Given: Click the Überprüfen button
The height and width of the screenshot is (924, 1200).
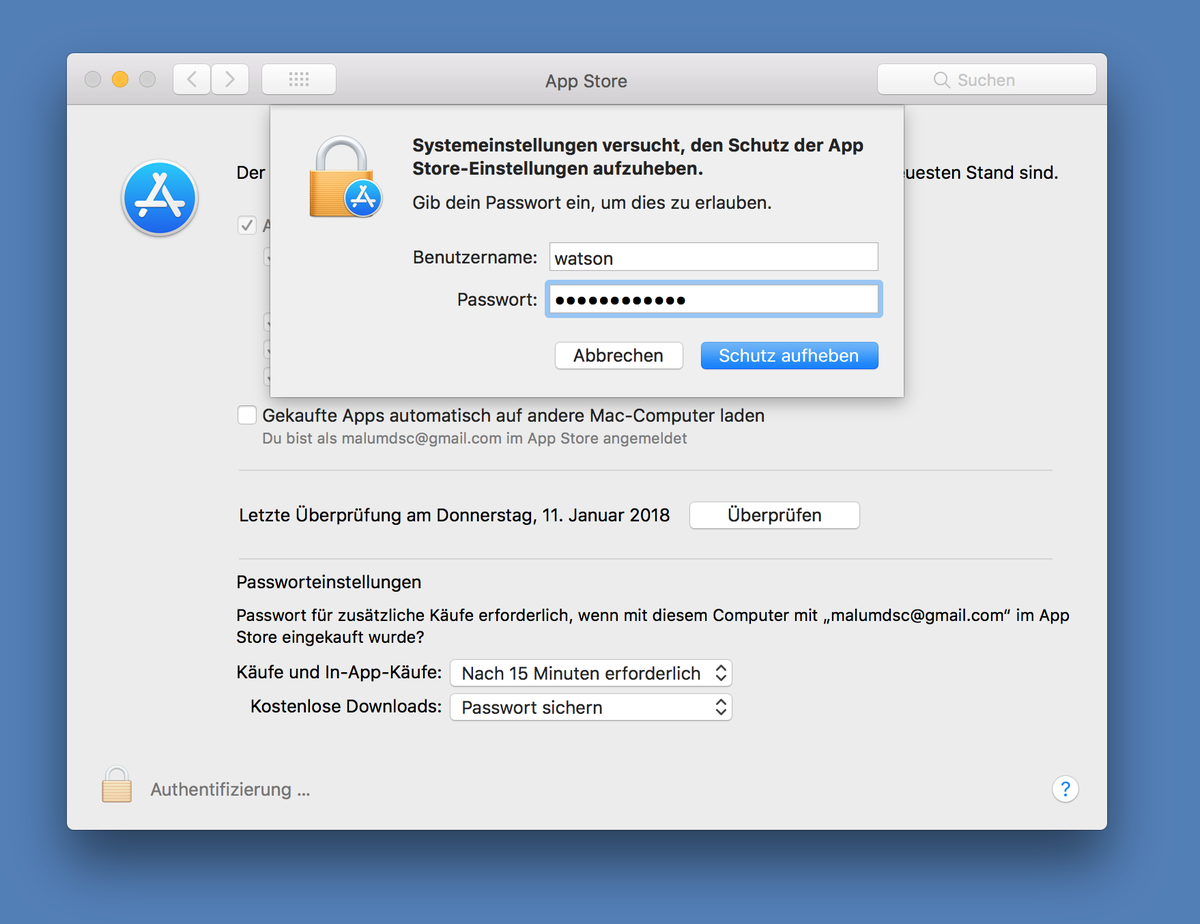Looking at the screenshot, I should coord(774,516).
